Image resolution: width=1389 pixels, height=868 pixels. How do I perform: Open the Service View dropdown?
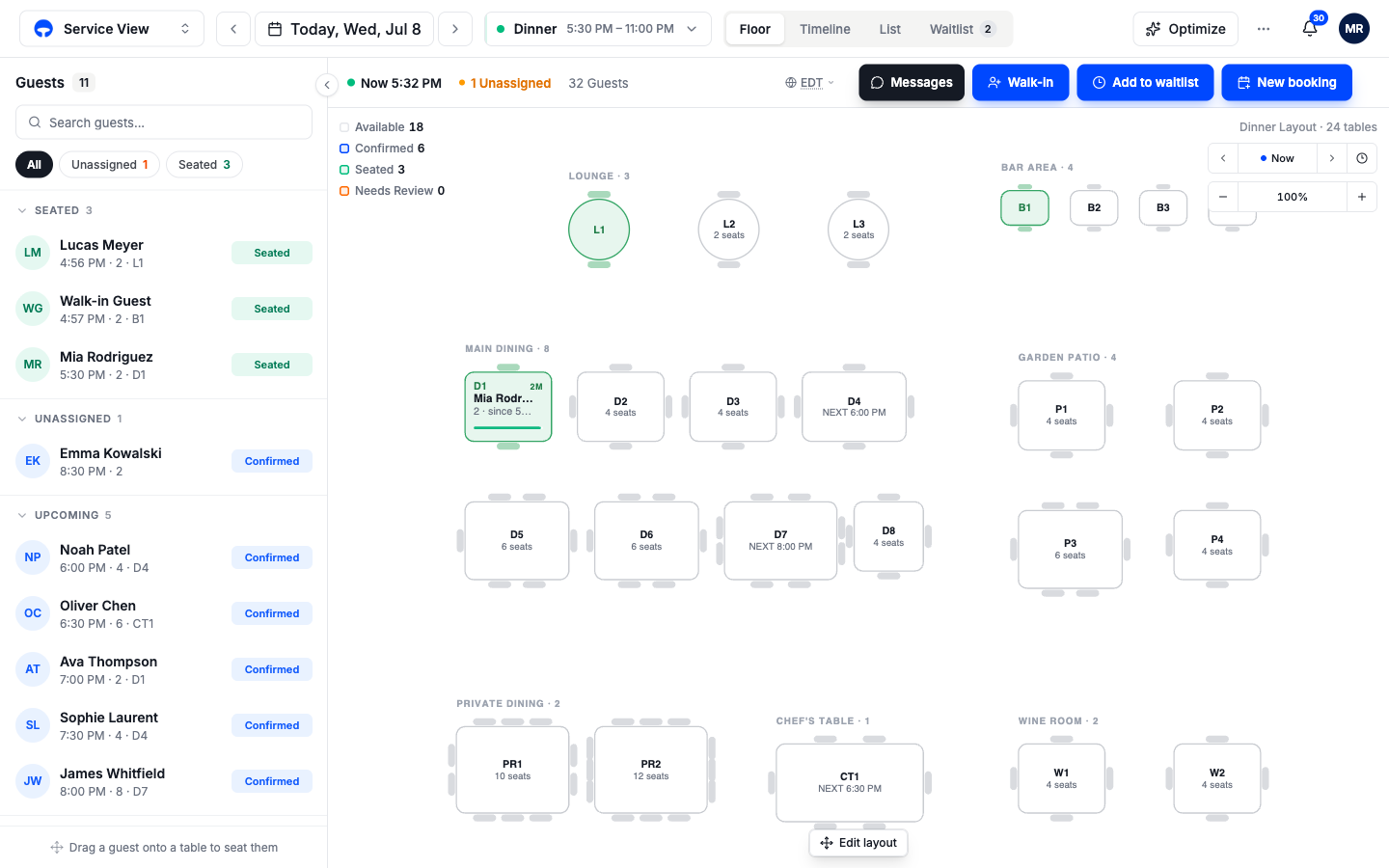[112, 29]
